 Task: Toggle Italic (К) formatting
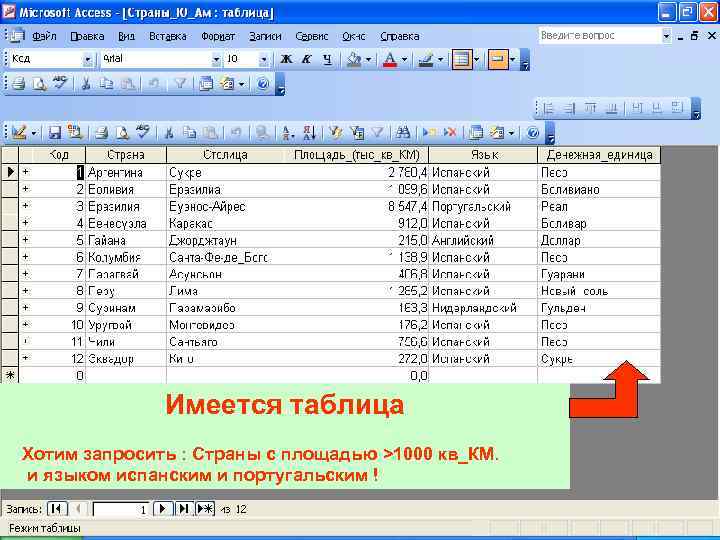click(307, 59)
